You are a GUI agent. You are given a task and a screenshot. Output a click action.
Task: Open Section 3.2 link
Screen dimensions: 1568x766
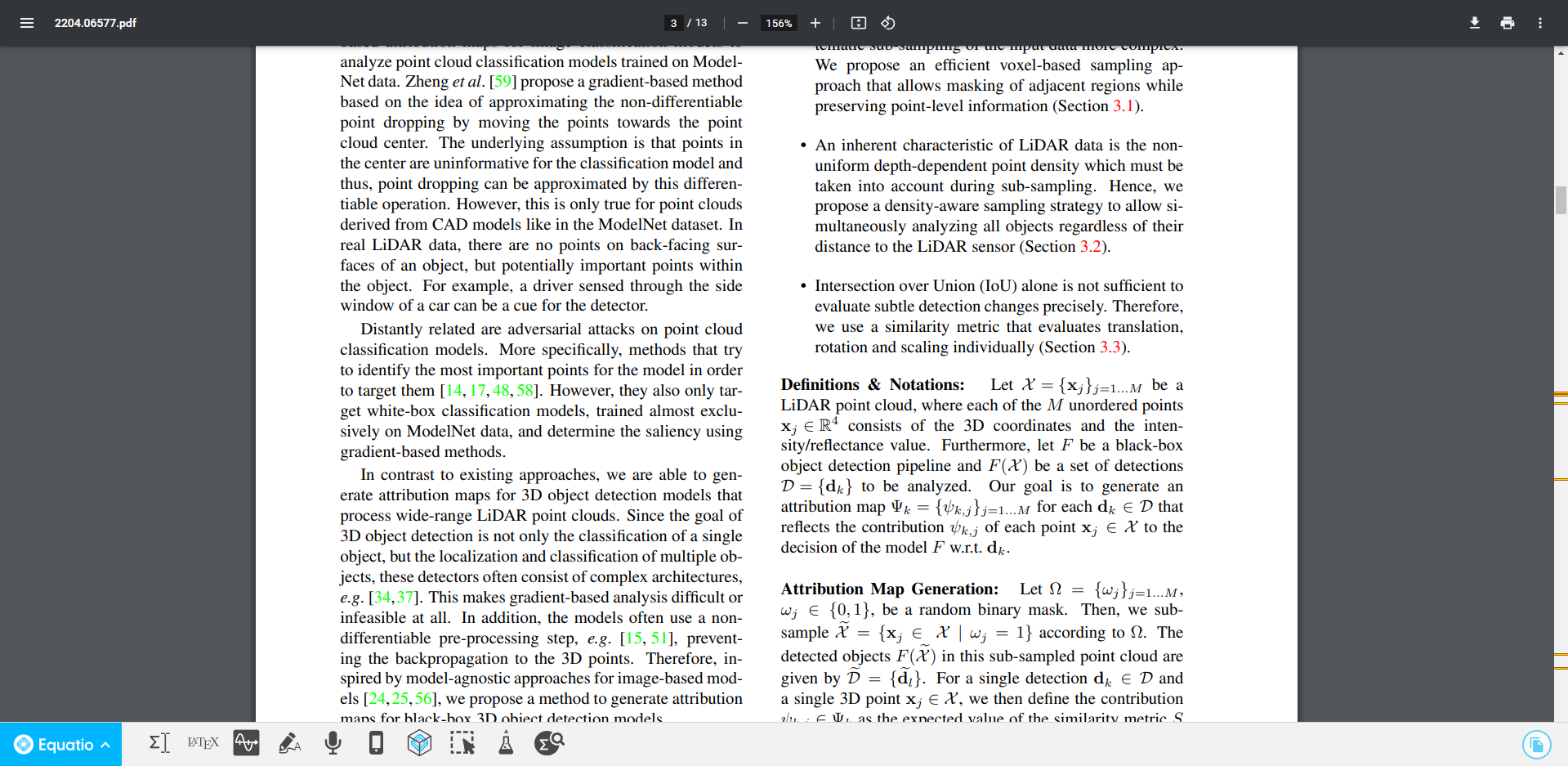click(x=1091, y=247)
